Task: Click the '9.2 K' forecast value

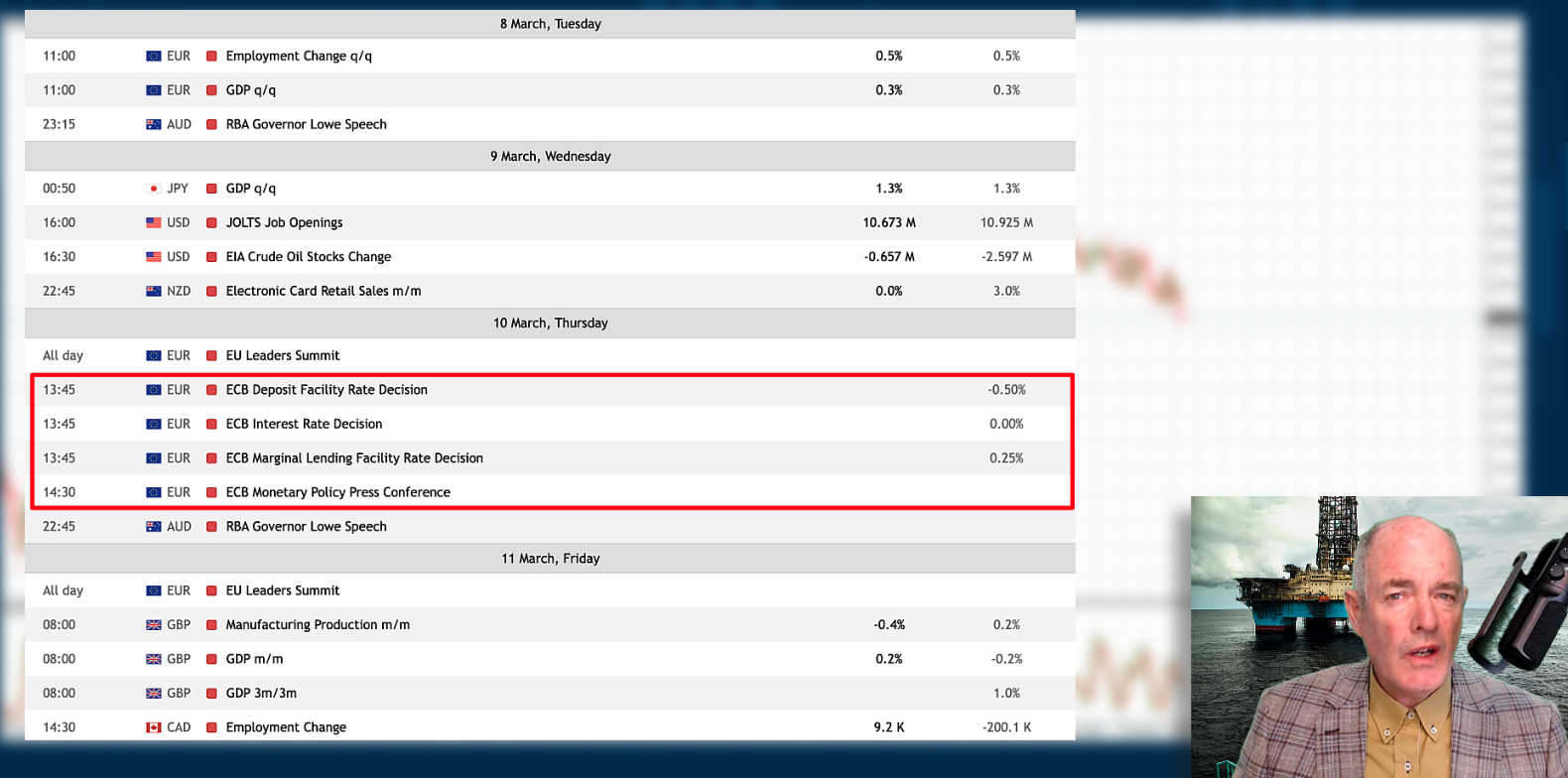Action: click(x=889, y=728)
